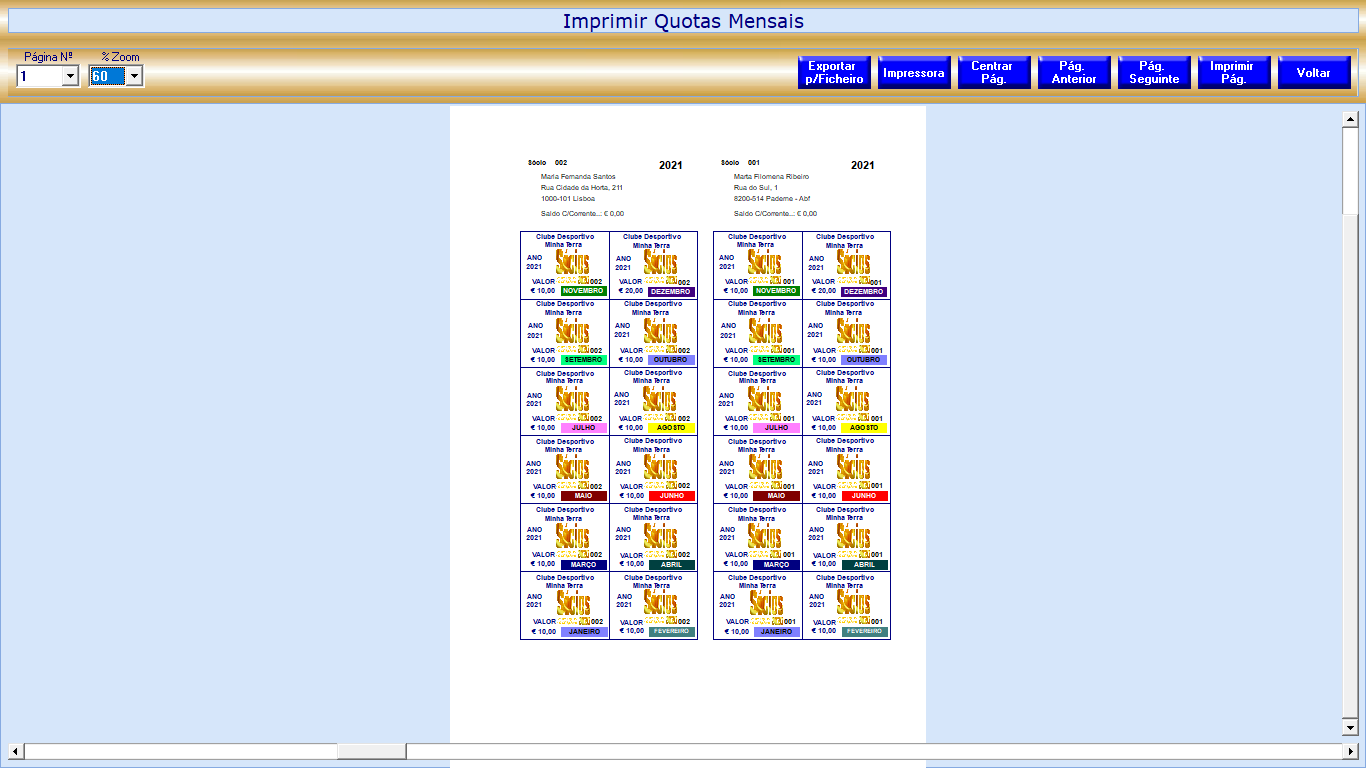Viewport: 1366px width, 768px height.
Task: Click the Exportar p/Ficheiro button
Action: tap(834, 73)
